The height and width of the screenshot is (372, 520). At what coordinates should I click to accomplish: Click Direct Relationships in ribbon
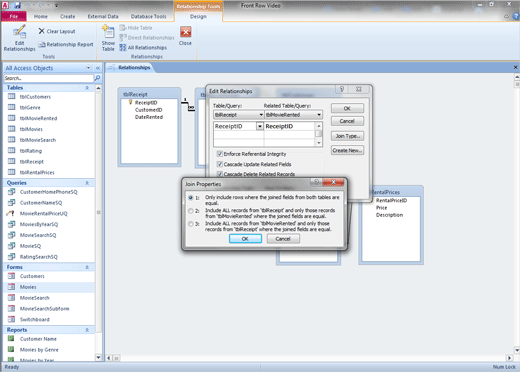point(147,38)
